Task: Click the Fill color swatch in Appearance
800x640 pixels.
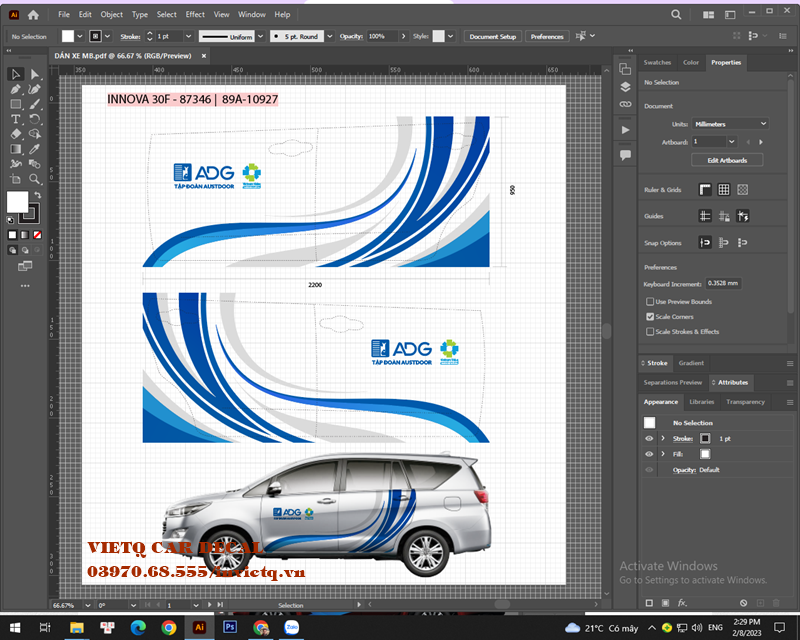Action: (x=705, y=454)
